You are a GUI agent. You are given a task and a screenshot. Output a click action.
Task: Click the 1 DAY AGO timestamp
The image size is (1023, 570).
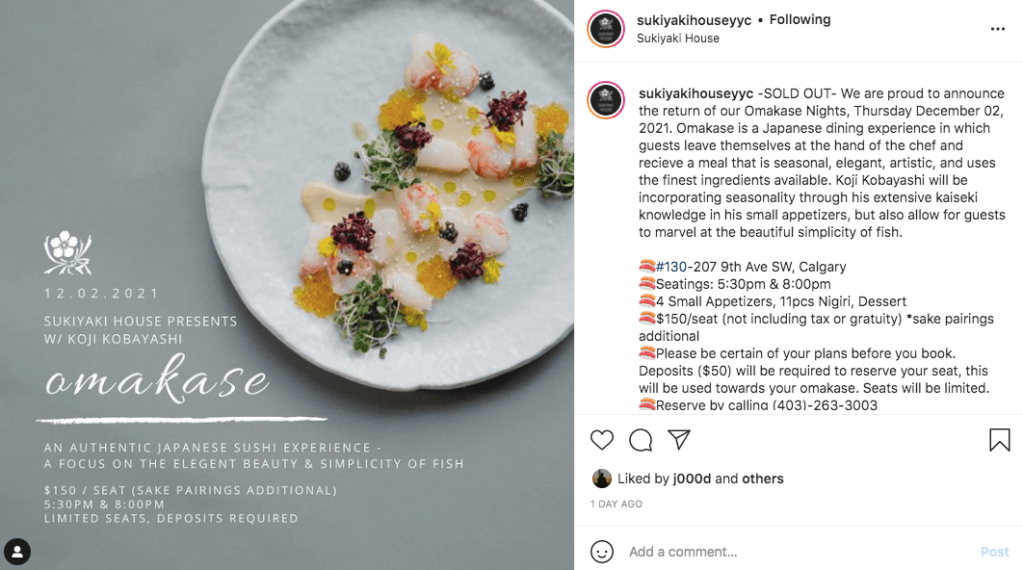click(616, 504)
